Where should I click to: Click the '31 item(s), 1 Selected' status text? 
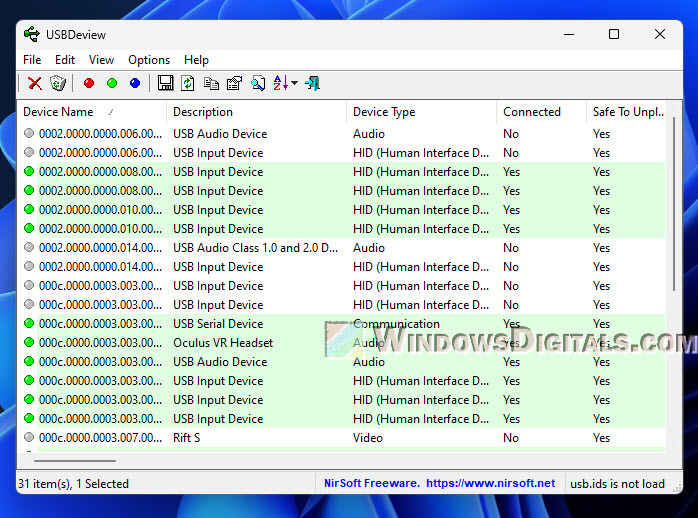click(x=73, y=484)
